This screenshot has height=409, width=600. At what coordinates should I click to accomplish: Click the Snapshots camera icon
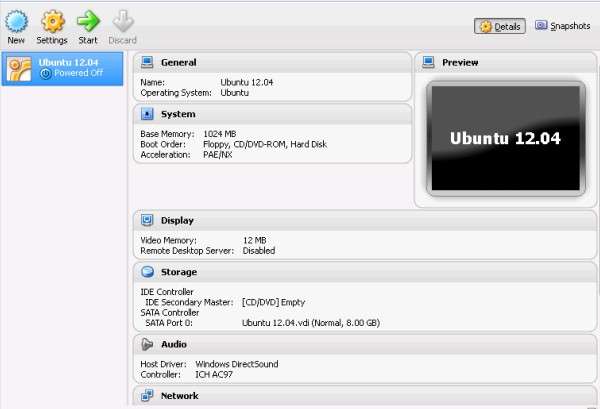541,26
